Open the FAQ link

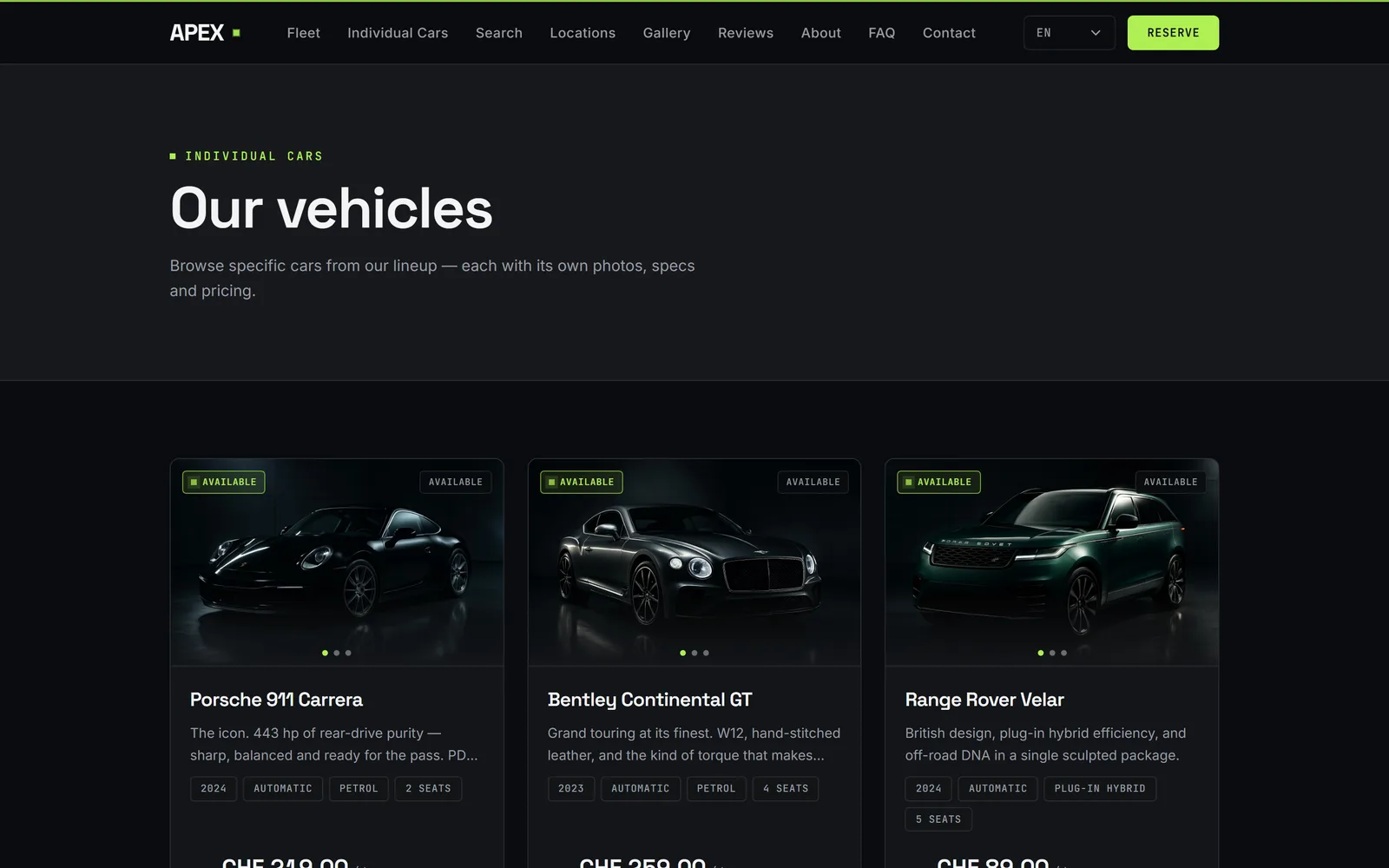[x=881, y=33]
